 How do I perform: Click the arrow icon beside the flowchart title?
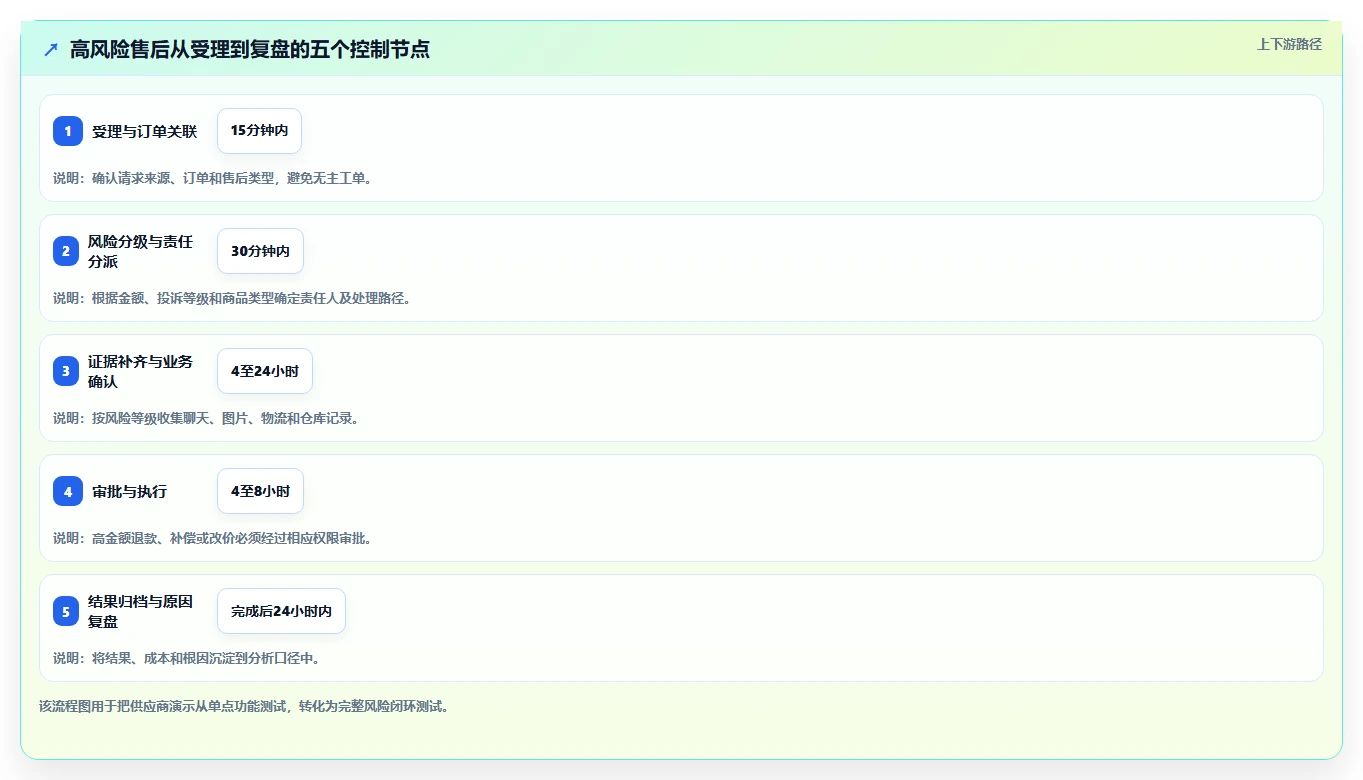point(51,49)
